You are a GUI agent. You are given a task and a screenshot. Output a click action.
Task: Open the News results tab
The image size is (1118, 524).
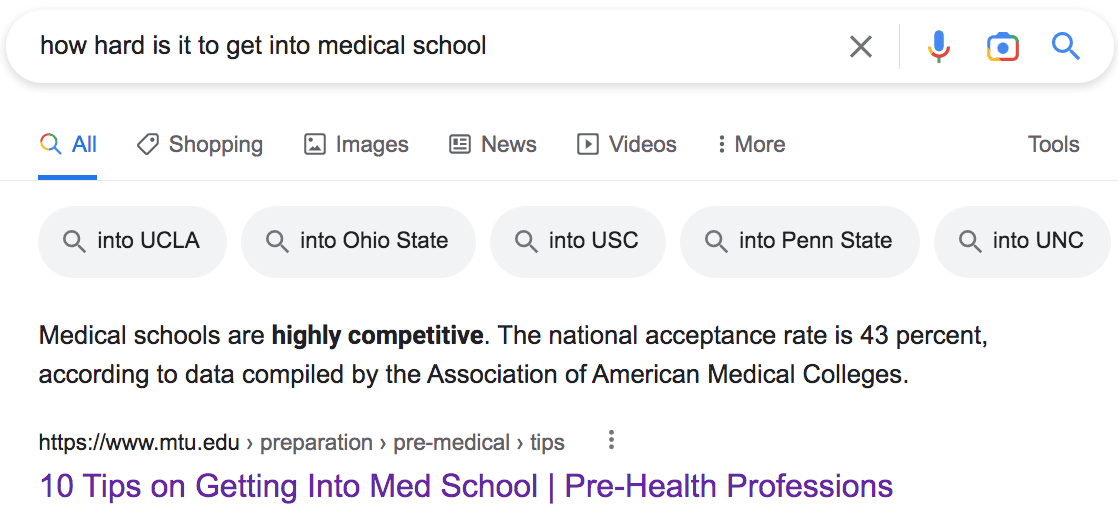tap(493, 145)
